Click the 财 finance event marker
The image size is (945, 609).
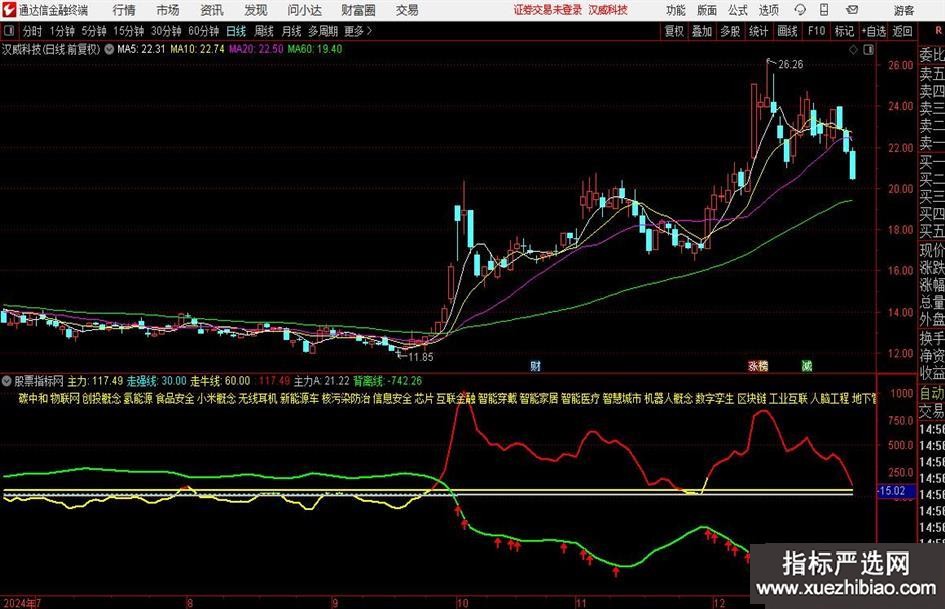[x=535, y=366]
